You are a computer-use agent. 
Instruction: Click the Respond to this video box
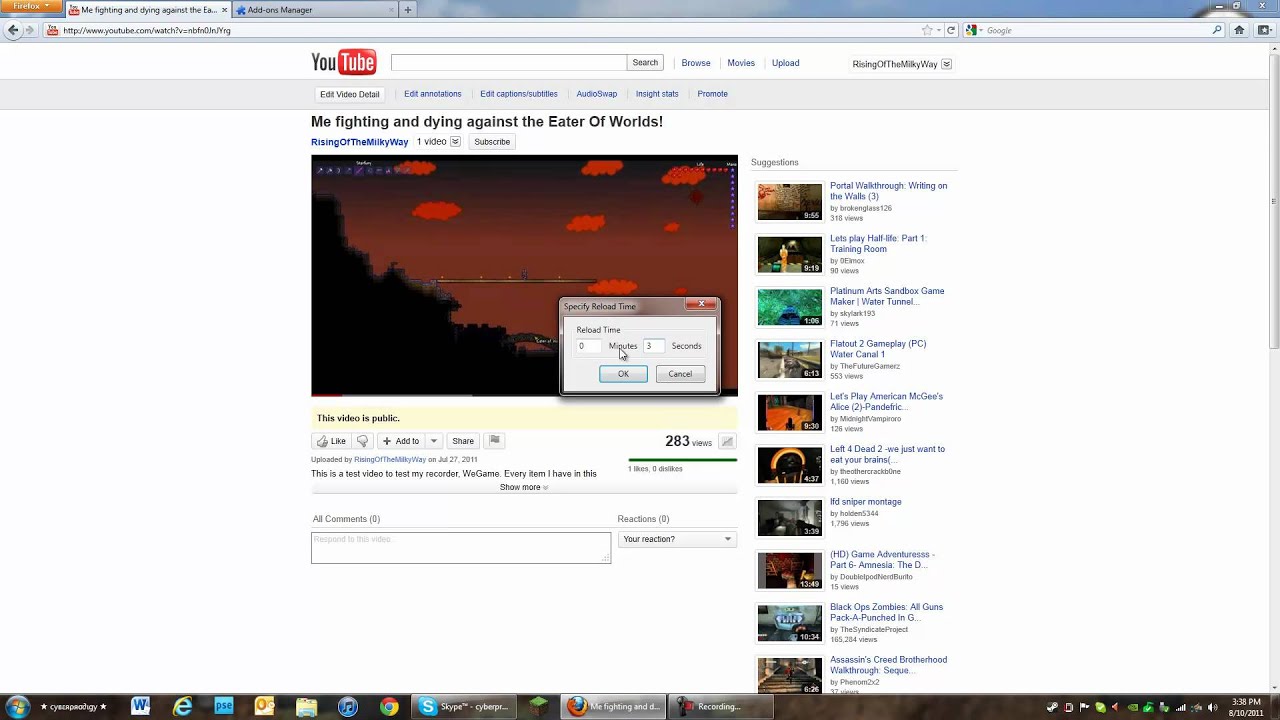461,547
